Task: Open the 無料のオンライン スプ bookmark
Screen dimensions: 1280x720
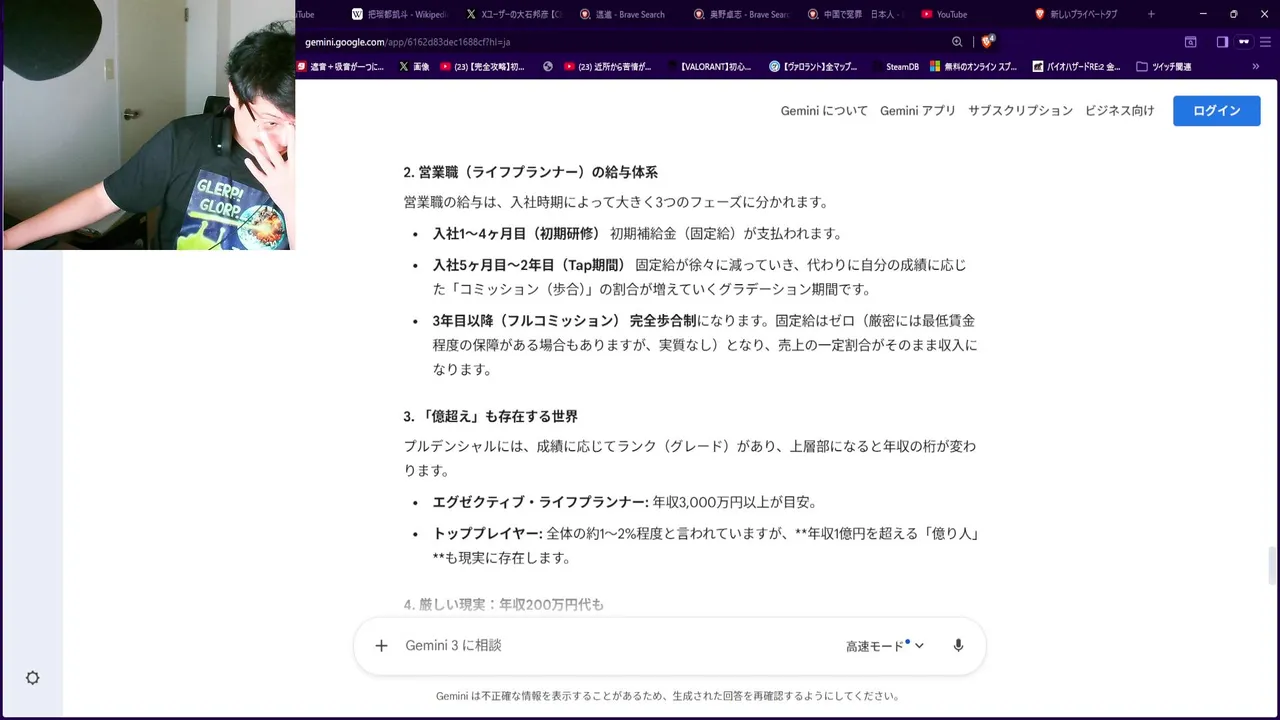Action: point(974,67)
